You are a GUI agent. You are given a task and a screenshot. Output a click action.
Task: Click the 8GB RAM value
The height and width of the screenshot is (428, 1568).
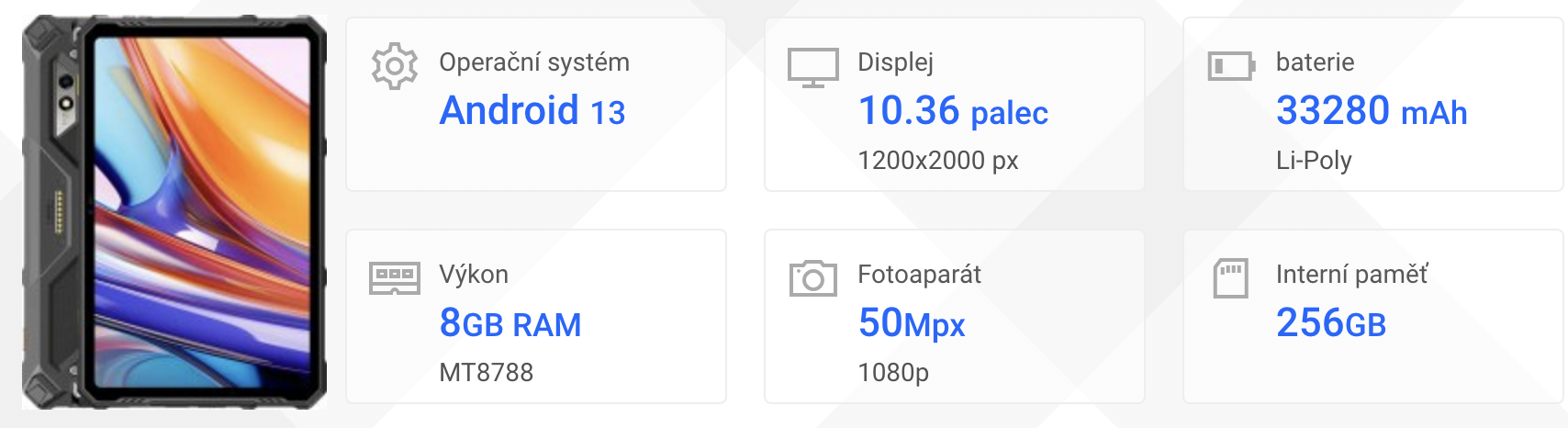pyautogui.click(x=510, y=323)
